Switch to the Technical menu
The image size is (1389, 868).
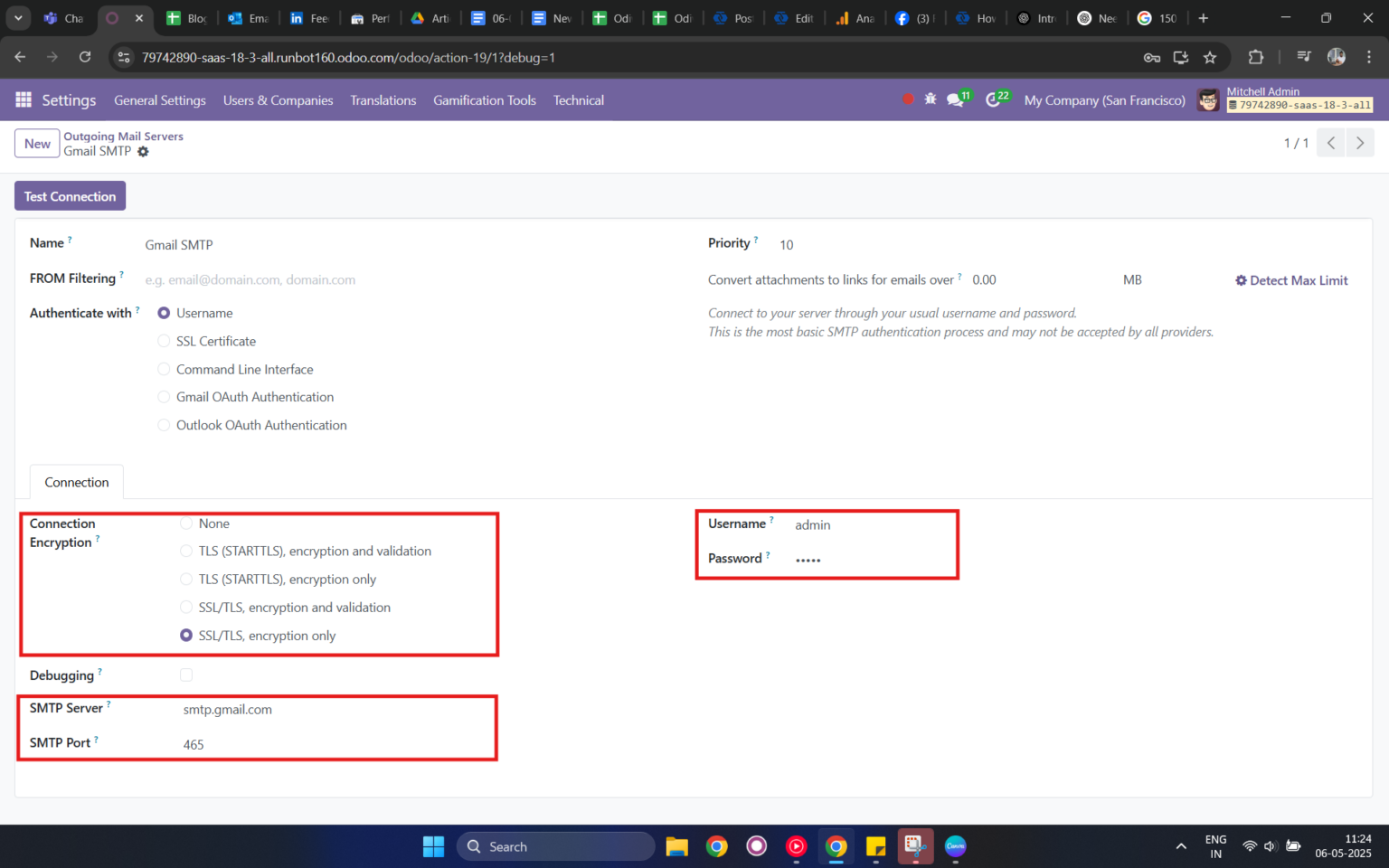[578, 99]
